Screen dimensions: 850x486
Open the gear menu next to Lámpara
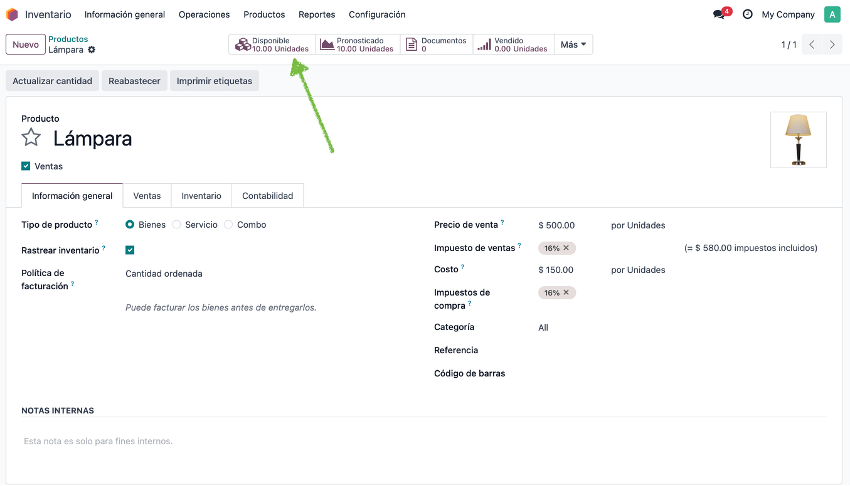pyautogui.click(x=92, y=50)
